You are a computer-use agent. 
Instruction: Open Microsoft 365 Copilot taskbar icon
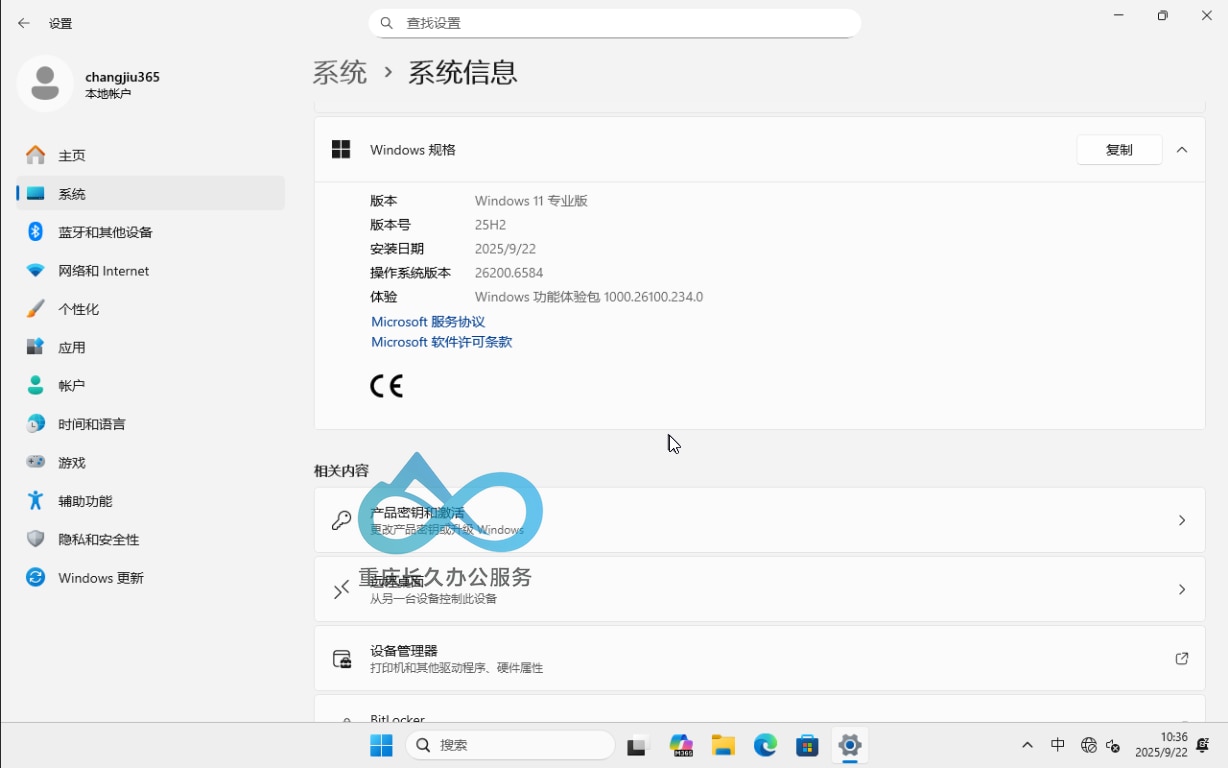pos(681,745)
